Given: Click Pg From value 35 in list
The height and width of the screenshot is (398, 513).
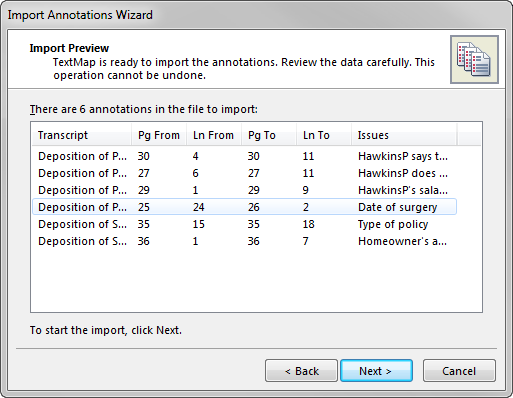Looking at the screenshot, I should point(144,224).
